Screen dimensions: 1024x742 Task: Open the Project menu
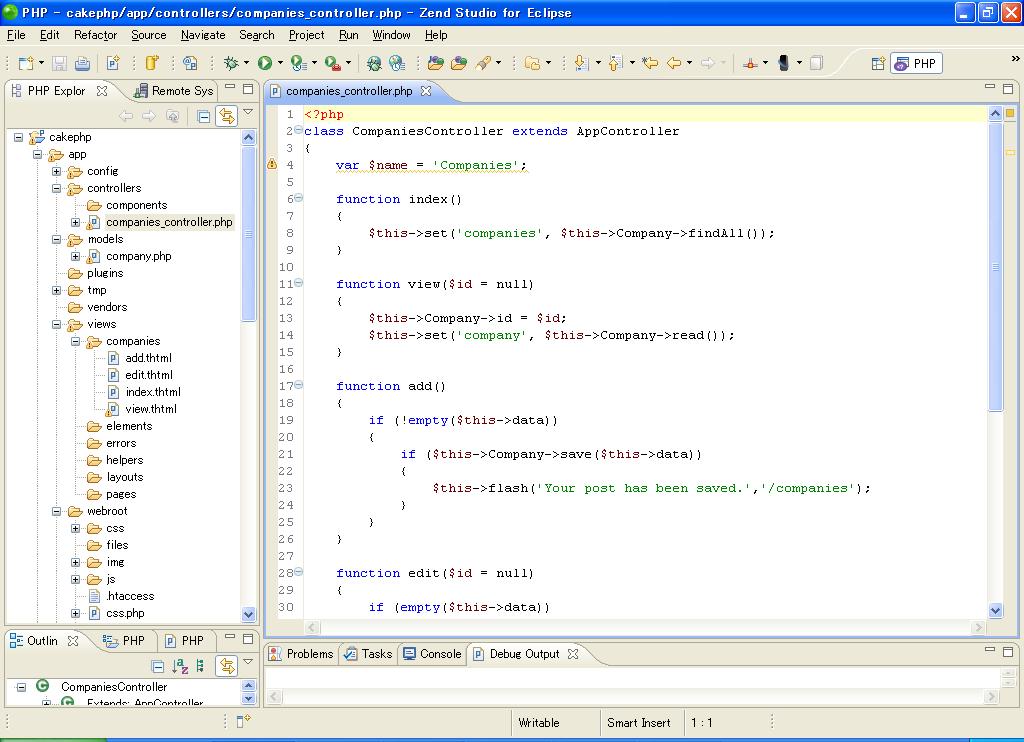pos(306,35)
